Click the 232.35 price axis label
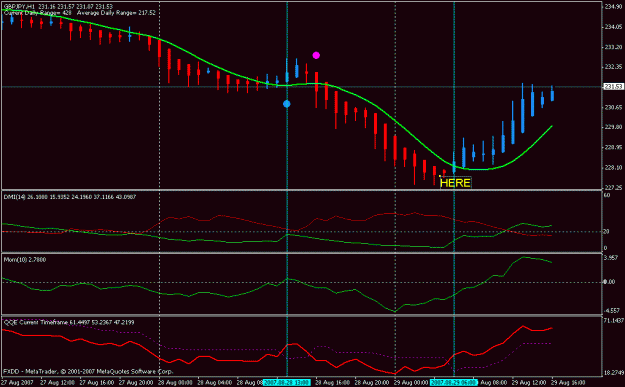This screenshot has width=625, height=387. pos(613,67)
